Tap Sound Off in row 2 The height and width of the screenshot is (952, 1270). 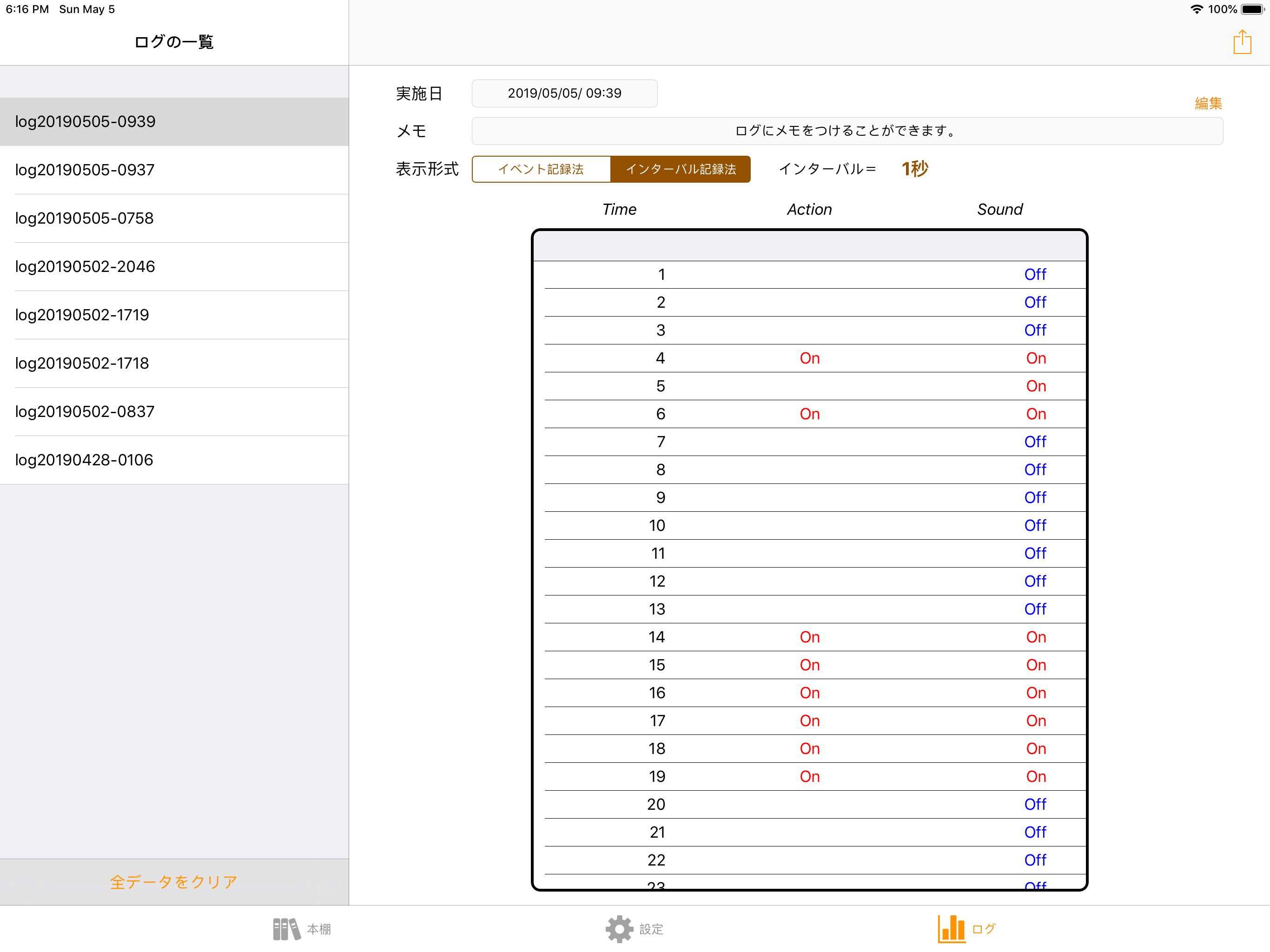1035,302
